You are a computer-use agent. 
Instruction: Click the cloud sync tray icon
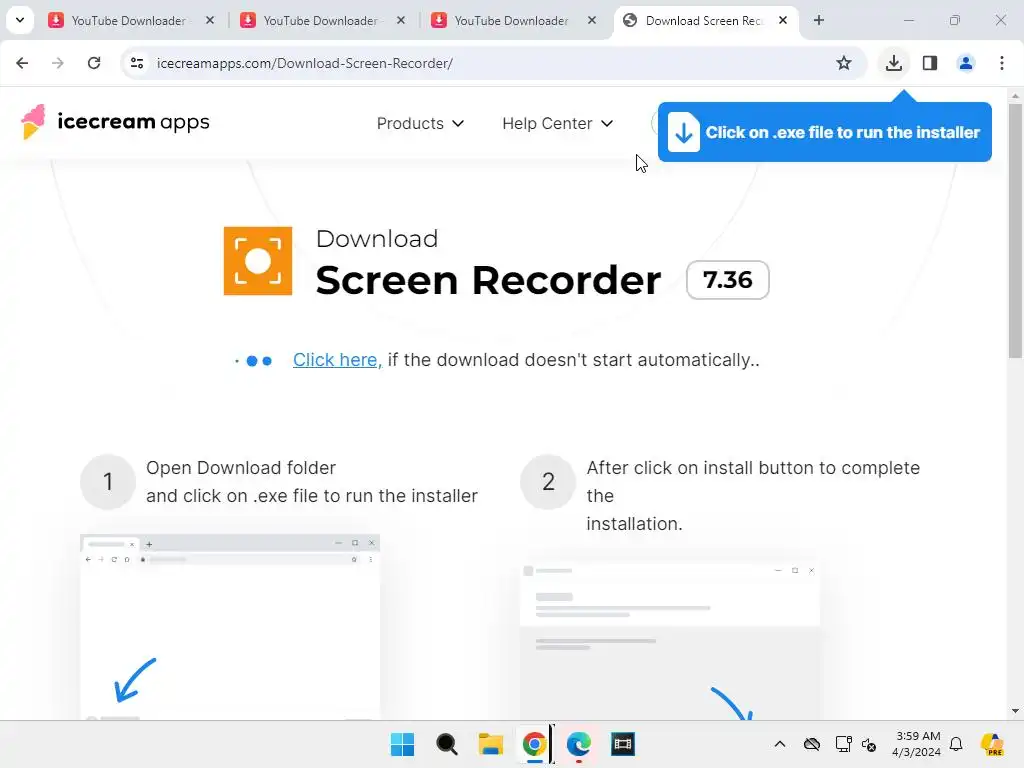812,744
